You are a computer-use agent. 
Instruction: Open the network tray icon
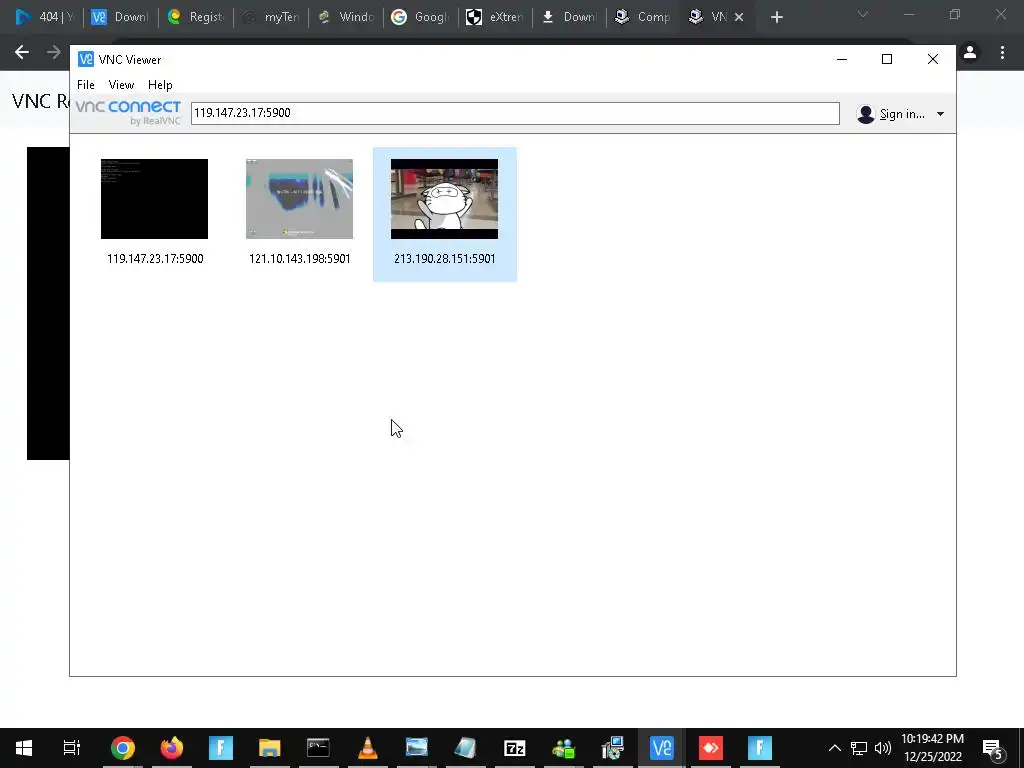point(859,748)
